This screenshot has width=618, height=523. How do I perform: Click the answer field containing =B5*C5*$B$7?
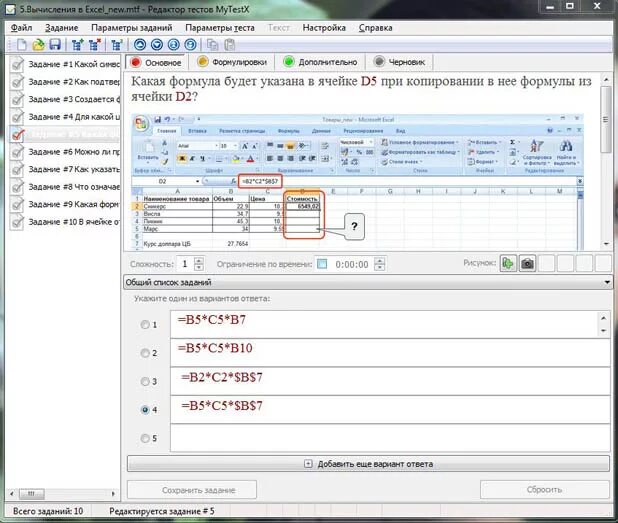(x=390, y=409)
